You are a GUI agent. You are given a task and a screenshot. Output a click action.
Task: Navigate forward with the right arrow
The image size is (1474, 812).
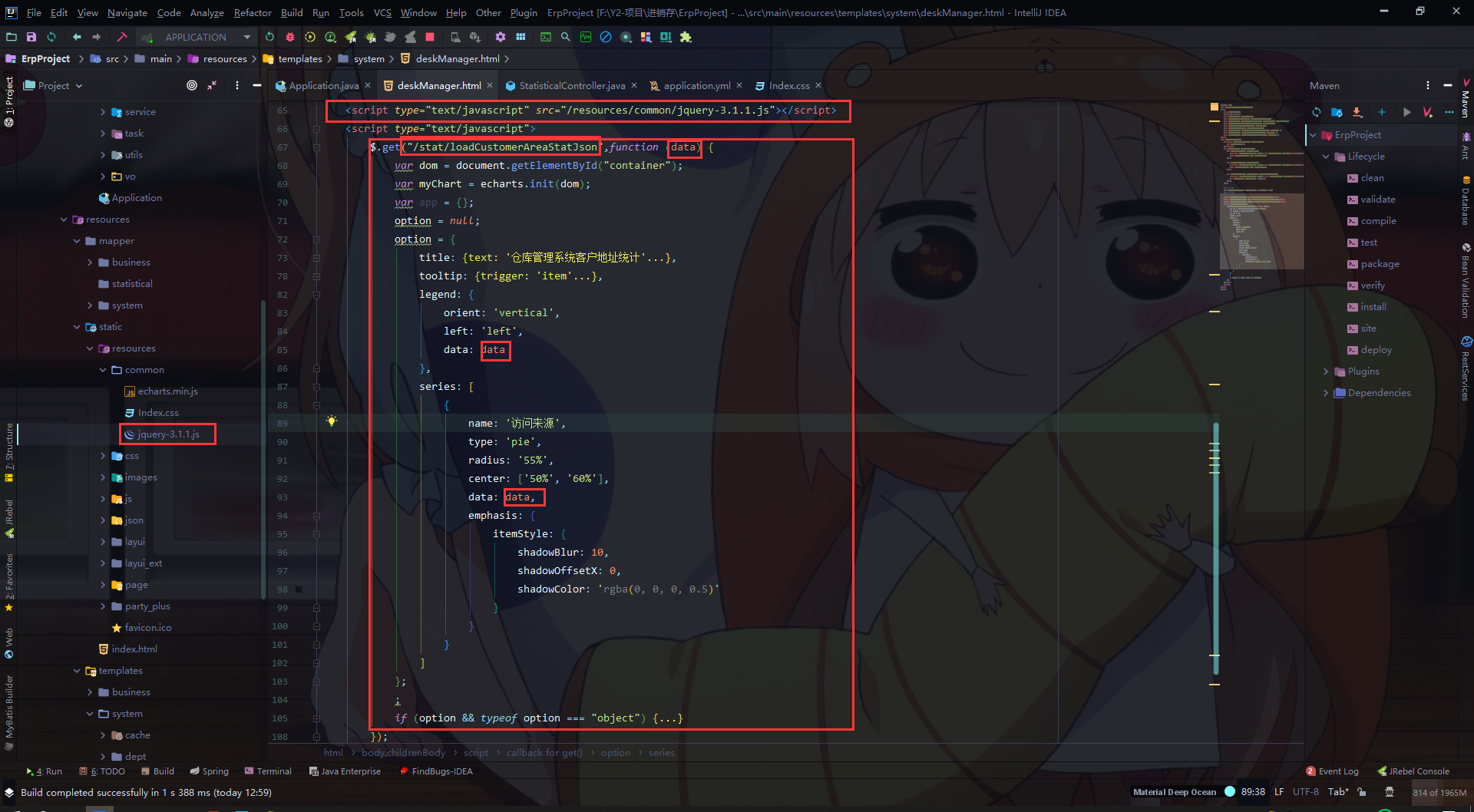pos(96,37)
